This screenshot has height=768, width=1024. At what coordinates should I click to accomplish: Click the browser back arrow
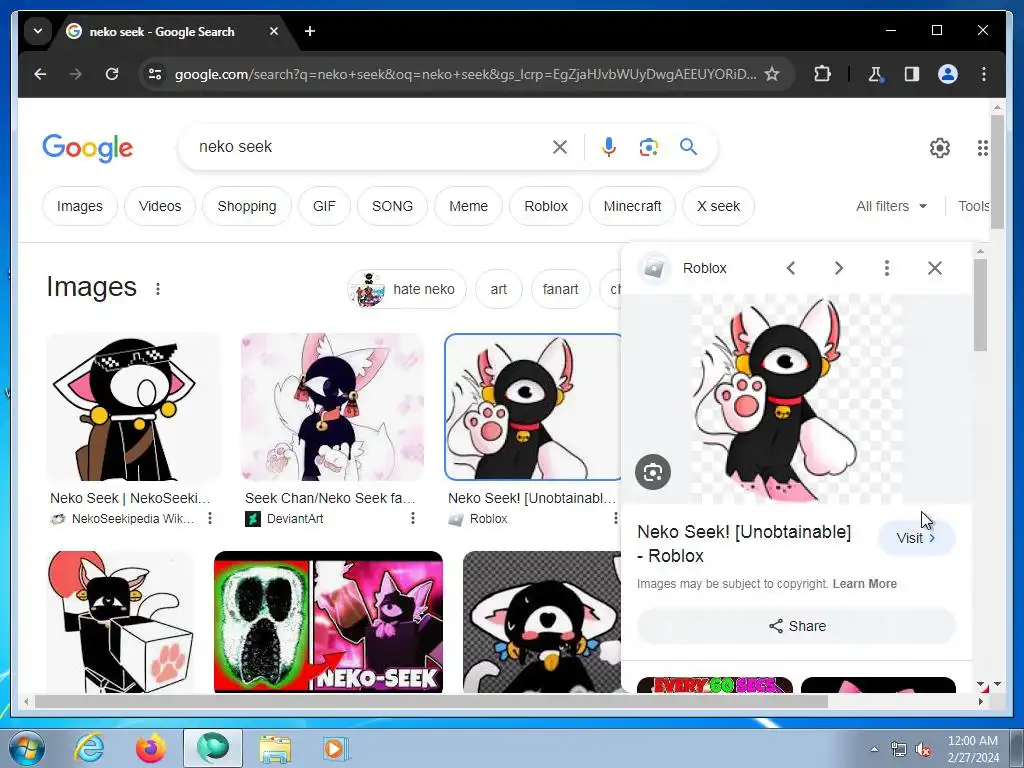(x=40, y=74)
